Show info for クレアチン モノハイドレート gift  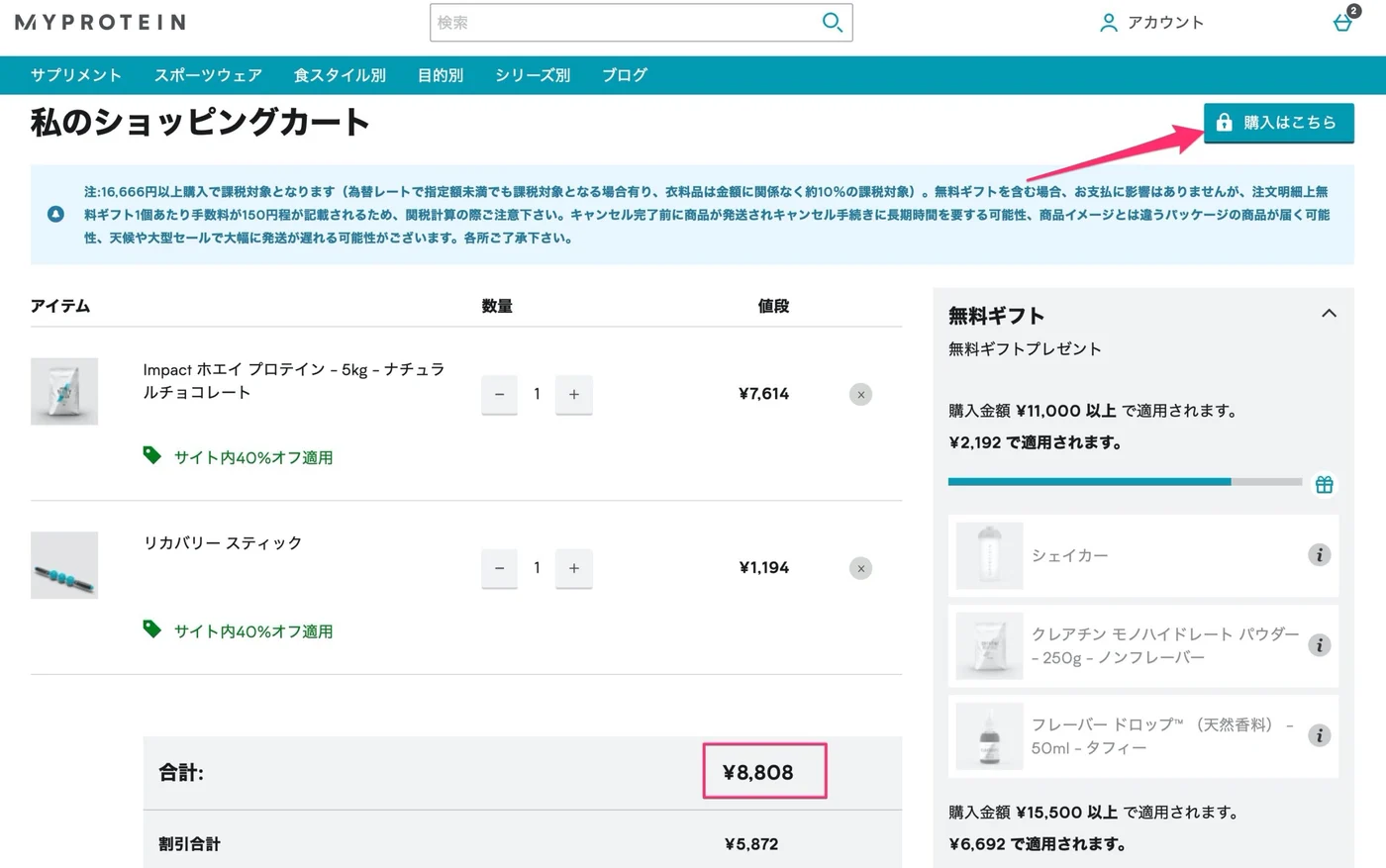[x=1319, y=645]
